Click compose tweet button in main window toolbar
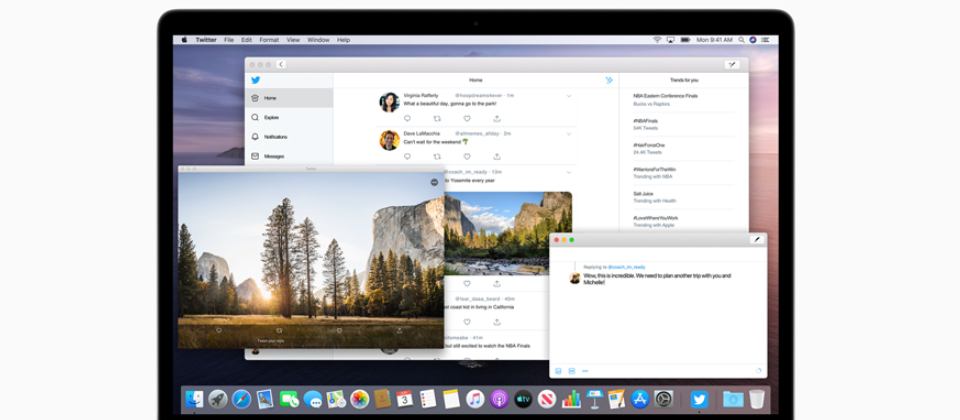960x420 pixels. [731, 64]
